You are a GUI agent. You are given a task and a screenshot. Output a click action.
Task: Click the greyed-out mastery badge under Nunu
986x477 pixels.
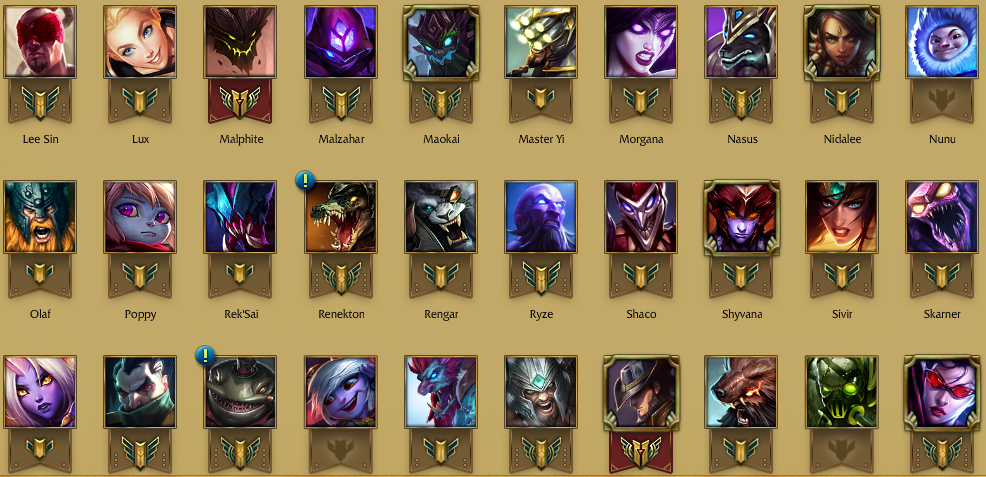[942, 101]
